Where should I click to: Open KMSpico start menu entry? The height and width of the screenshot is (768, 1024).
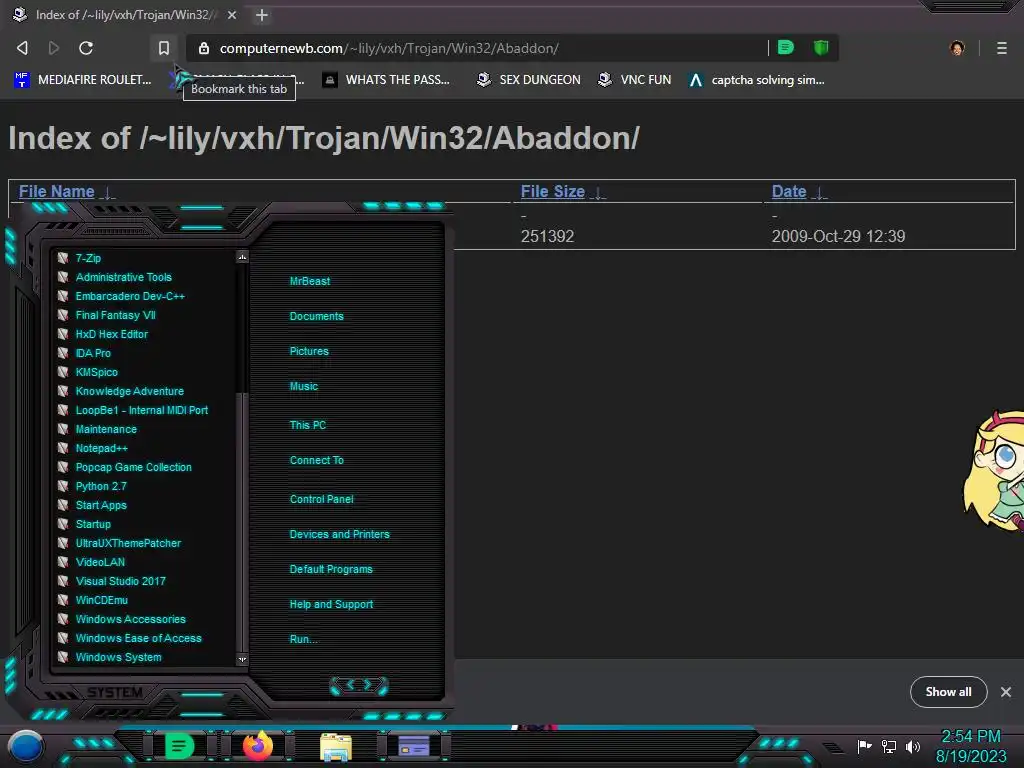coord(96,372)
